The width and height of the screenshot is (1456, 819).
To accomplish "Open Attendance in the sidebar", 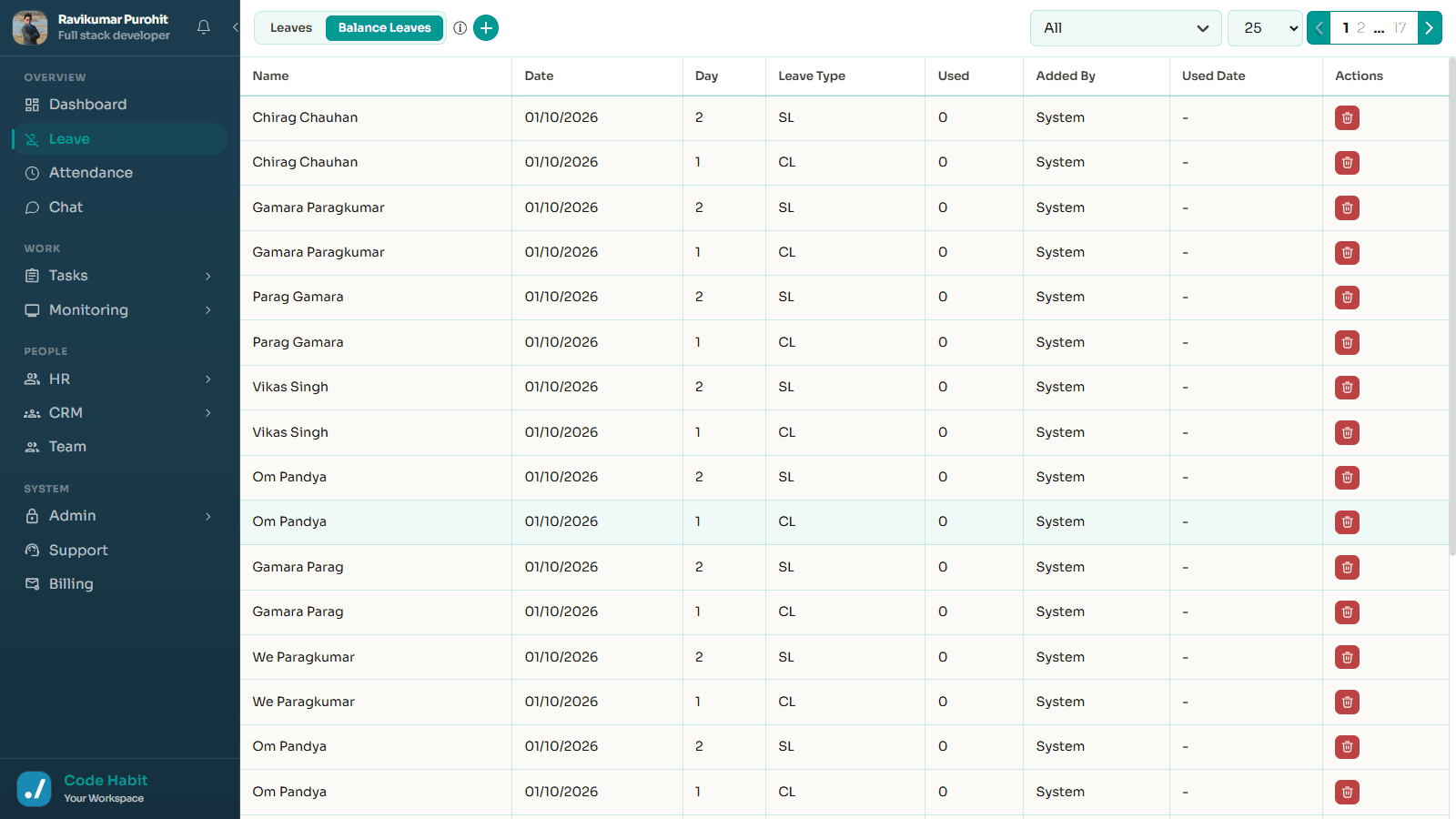I will [120, 173].
